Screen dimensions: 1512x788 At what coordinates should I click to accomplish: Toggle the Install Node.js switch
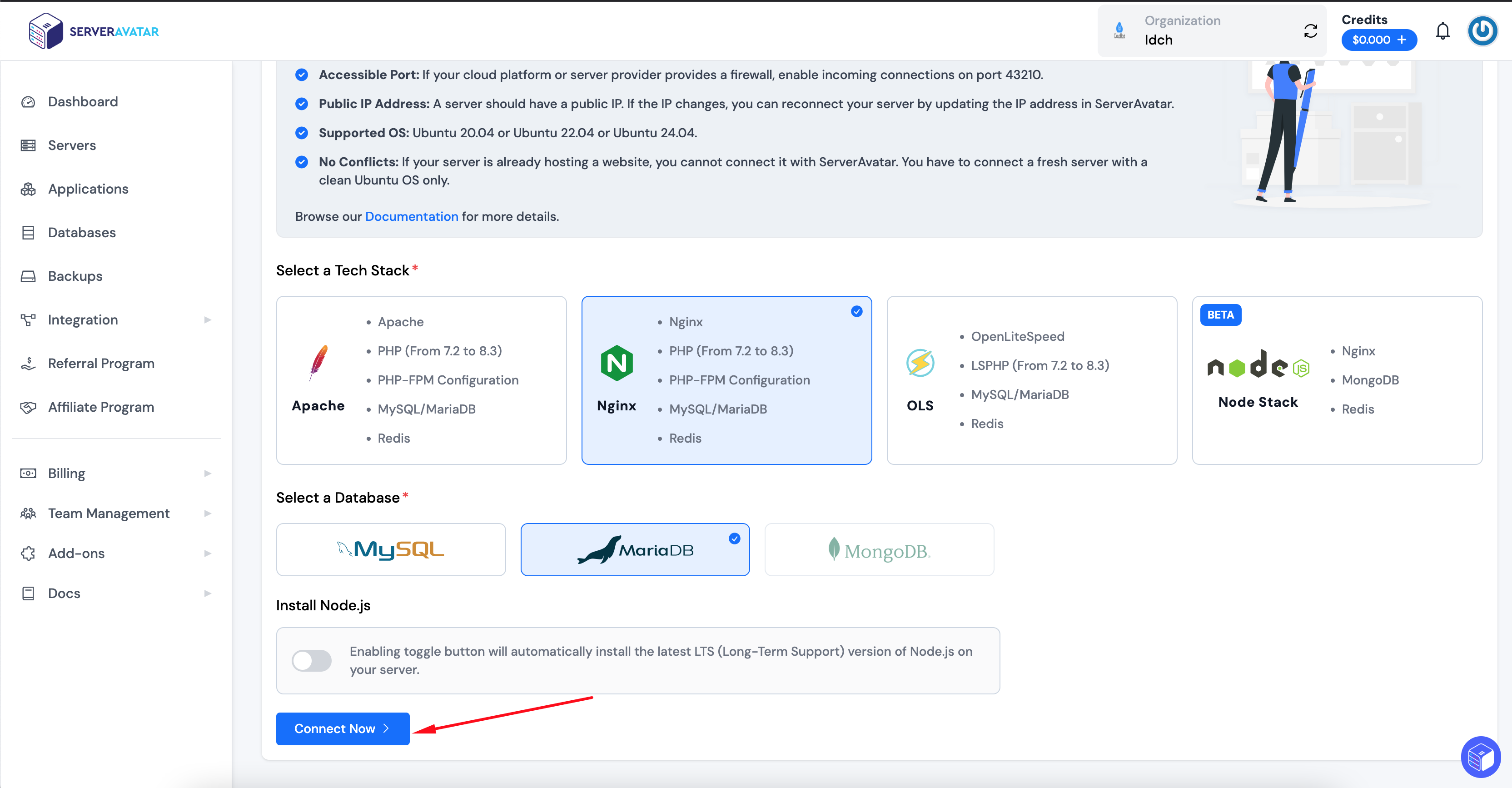(x=312, y=661)
